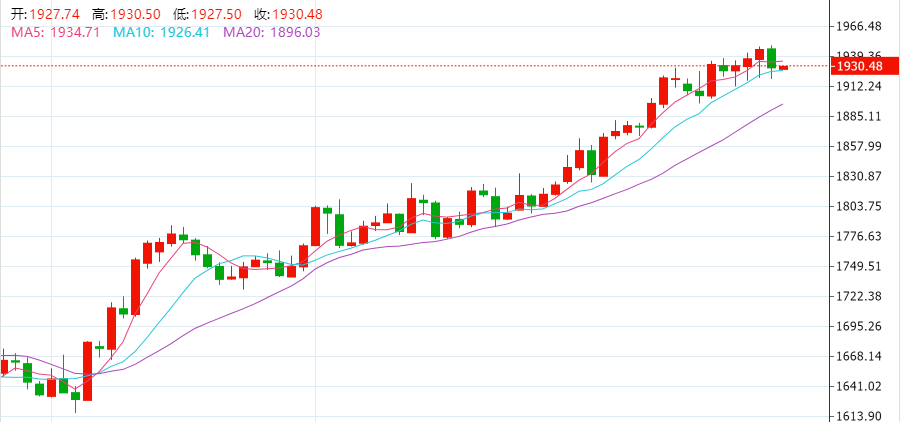Click the red current price tag 1930.48
This screenshot has width=900, height=422.
[865, 66]
